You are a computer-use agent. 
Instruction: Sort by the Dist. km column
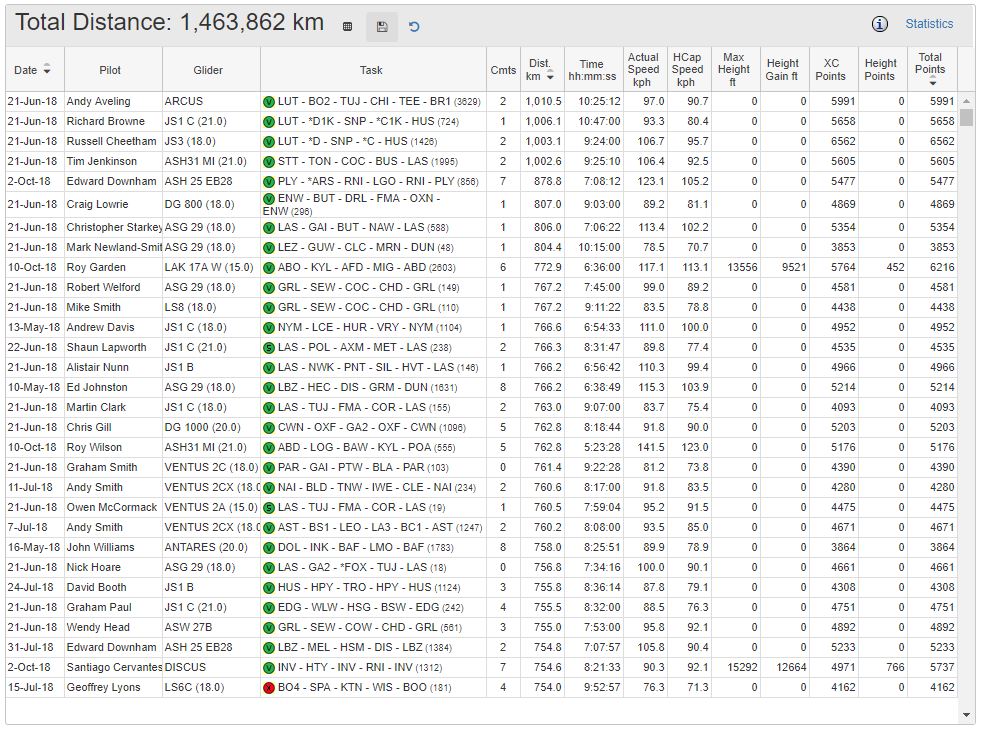coord(541,70)
